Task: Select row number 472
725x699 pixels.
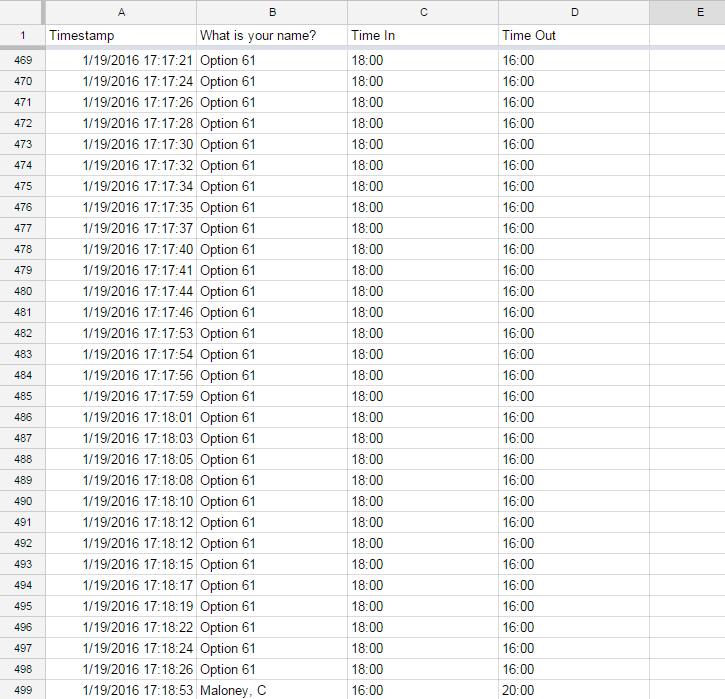Action: (x=23, y=123)
